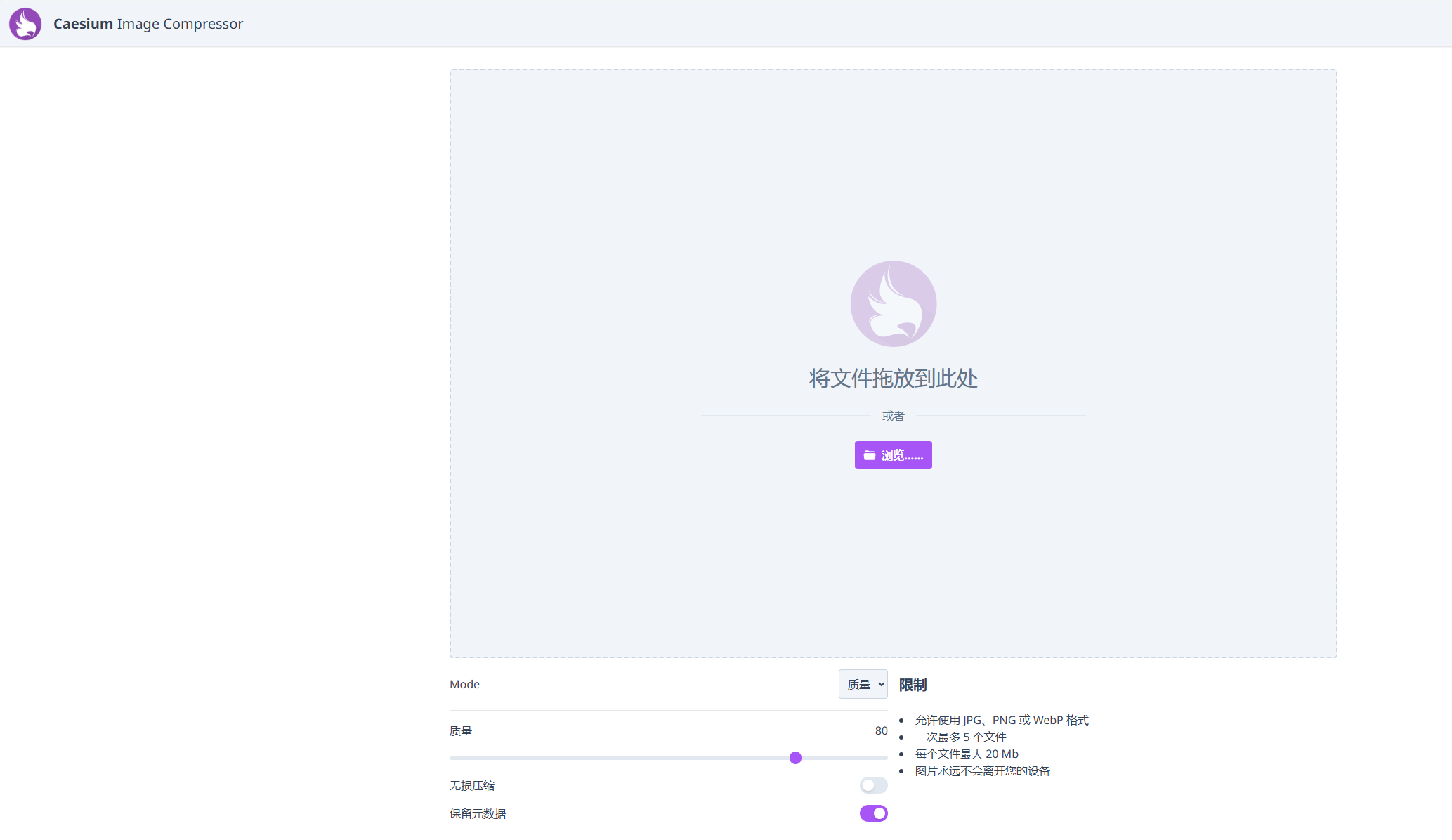
Task: Click the 限制 heading
Action: tap(913, 685)
